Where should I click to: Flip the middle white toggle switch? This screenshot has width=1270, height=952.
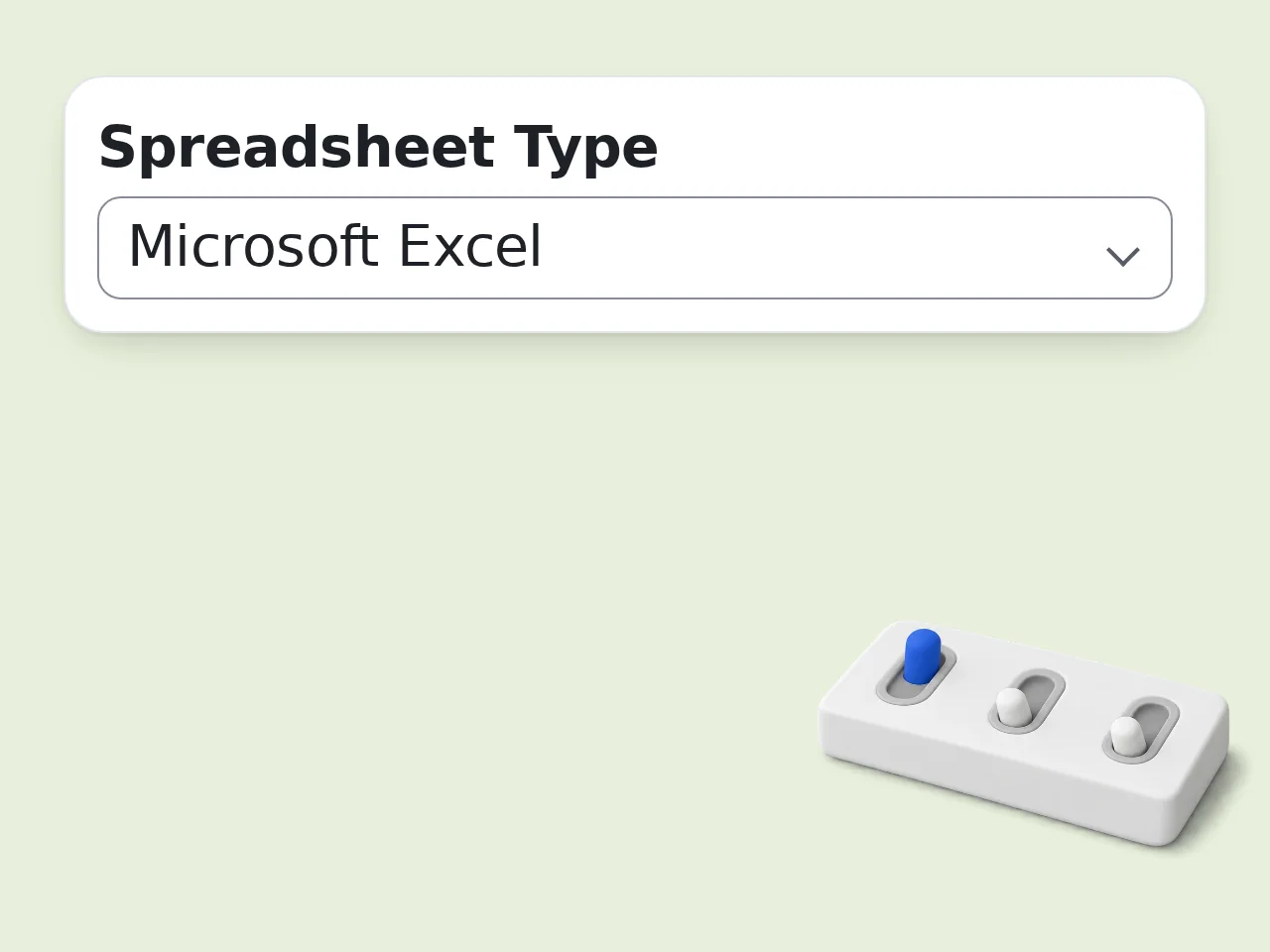tap(1012, 707)
